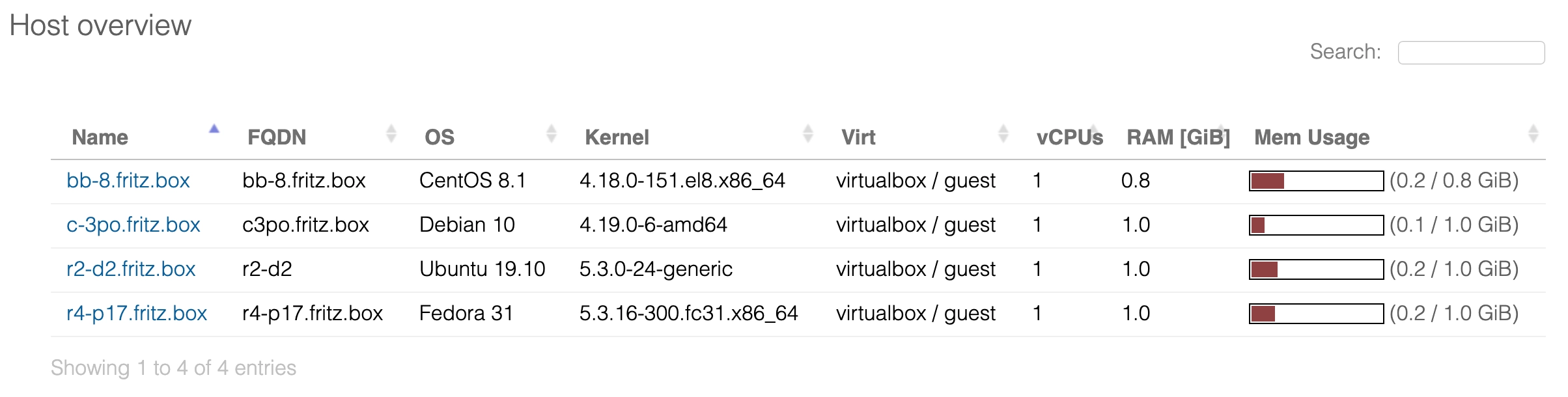Sort the table by the vCPUs header
The image size is (1568, 397).
click(1068, 137)
